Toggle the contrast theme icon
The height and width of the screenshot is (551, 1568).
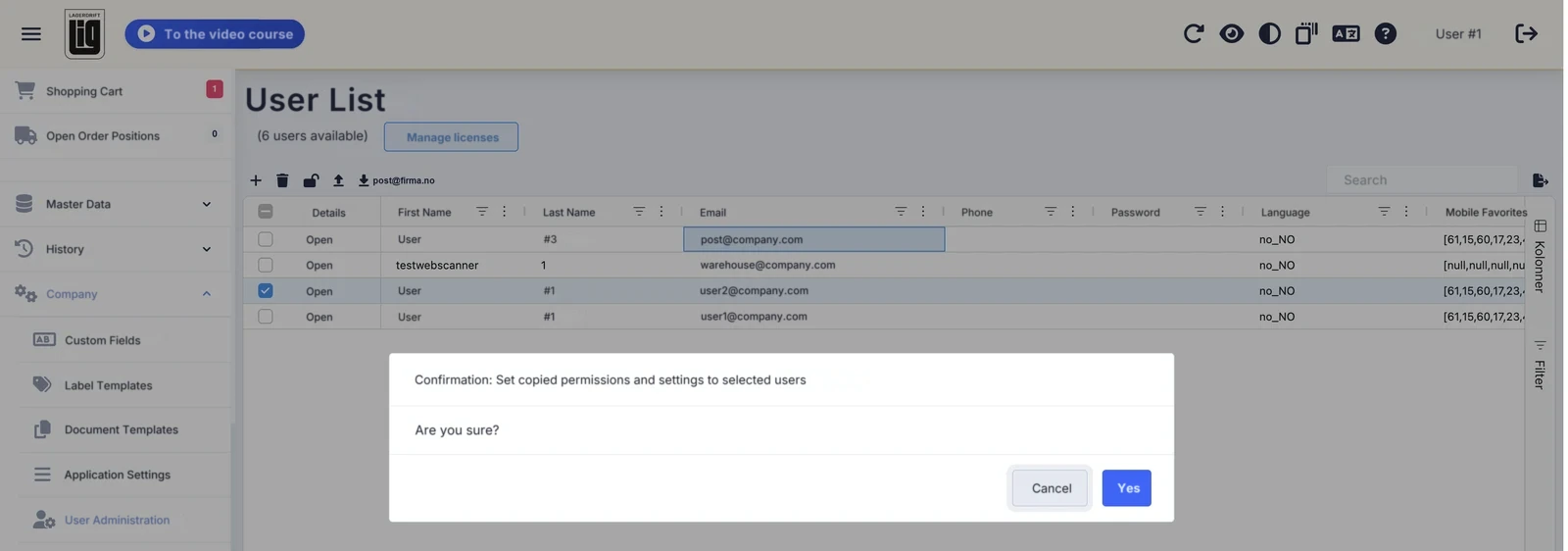click(1269, 33)
